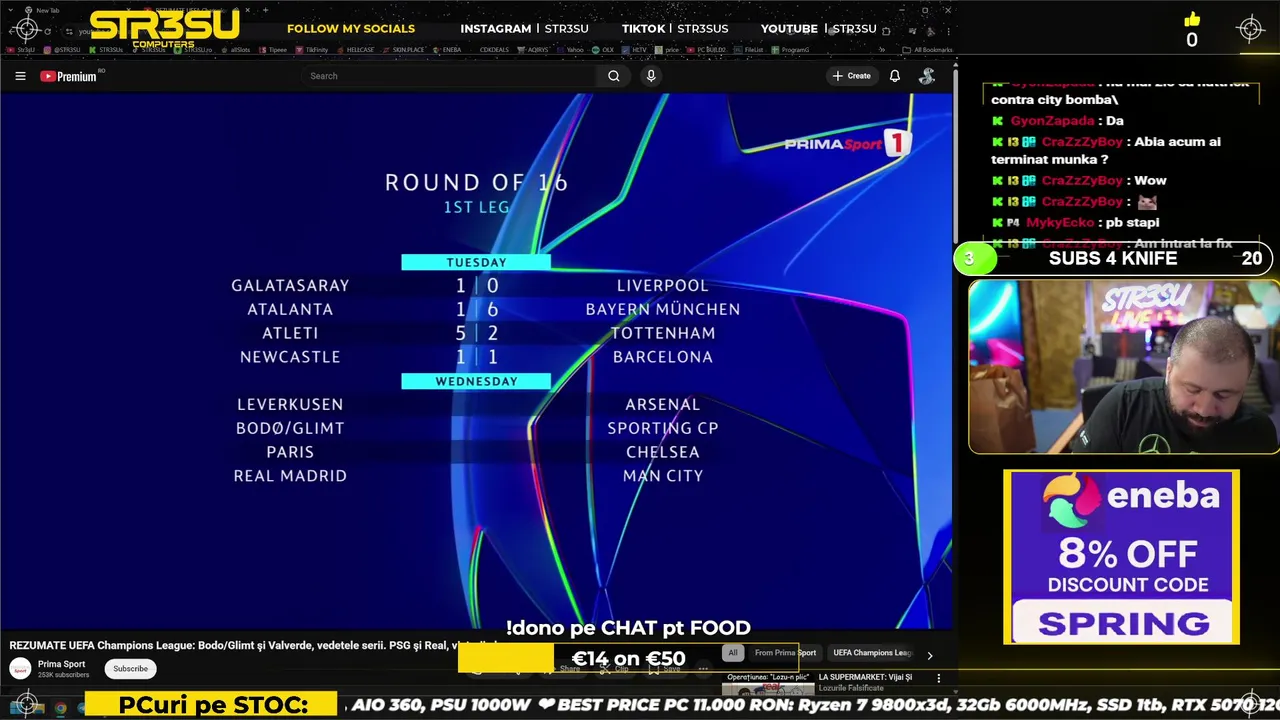Viewport: 1280px width, 720px height.
Task: Open the Prima Sport channel name link
Action: [x=61, y=664]
